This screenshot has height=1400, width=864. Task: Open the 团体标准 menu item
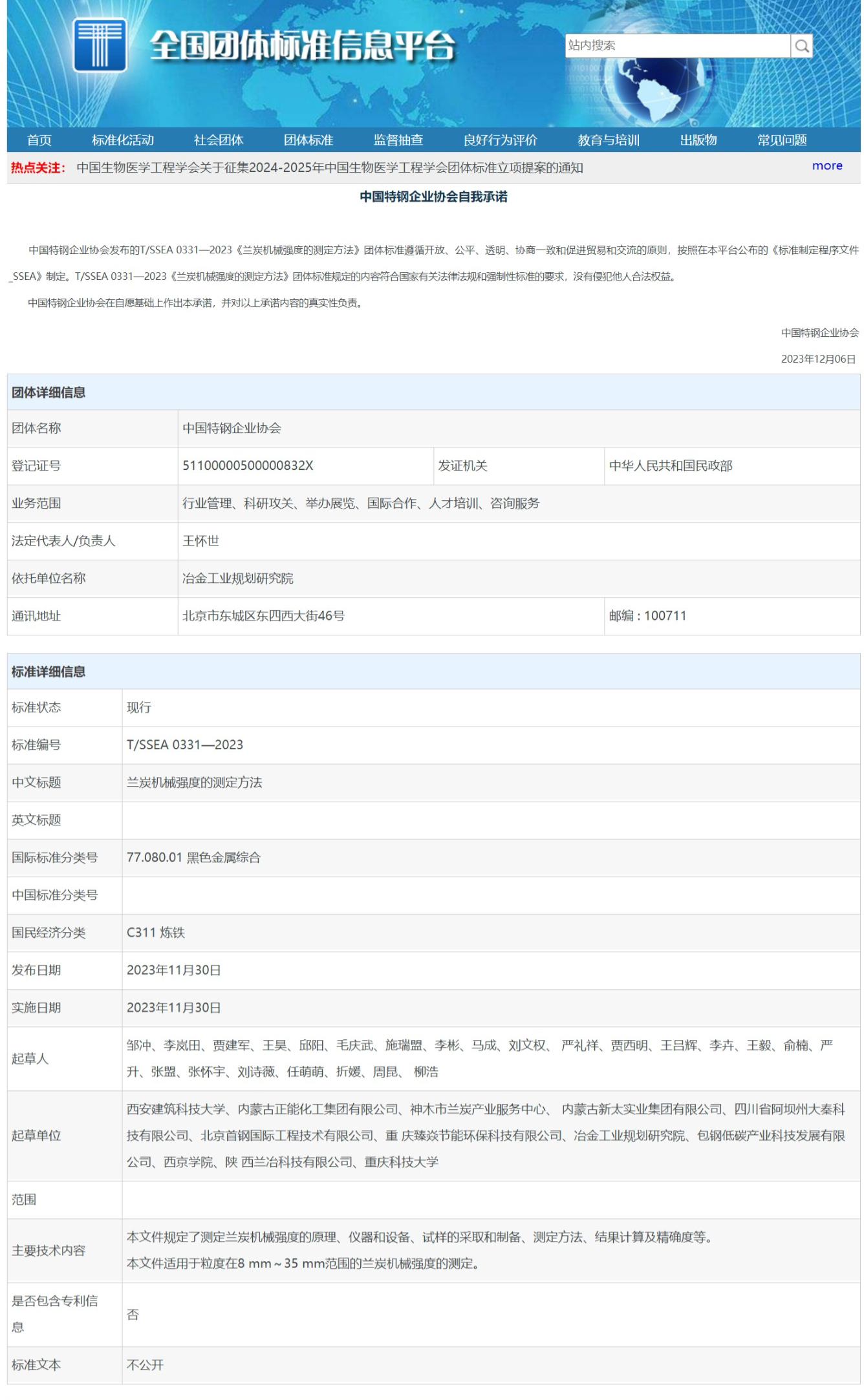pos(308,140)
